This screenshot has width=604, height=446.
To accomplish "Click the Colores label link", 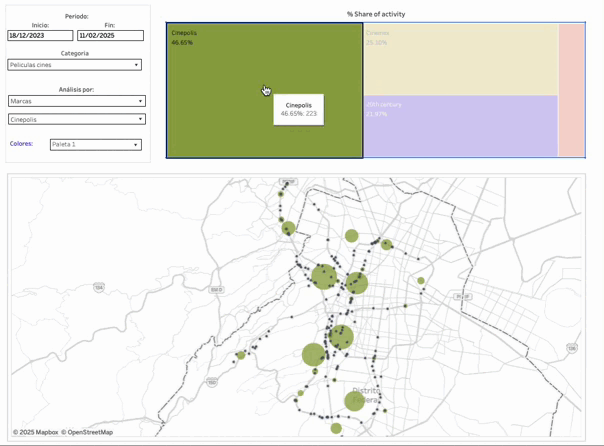I will point(21,144).
